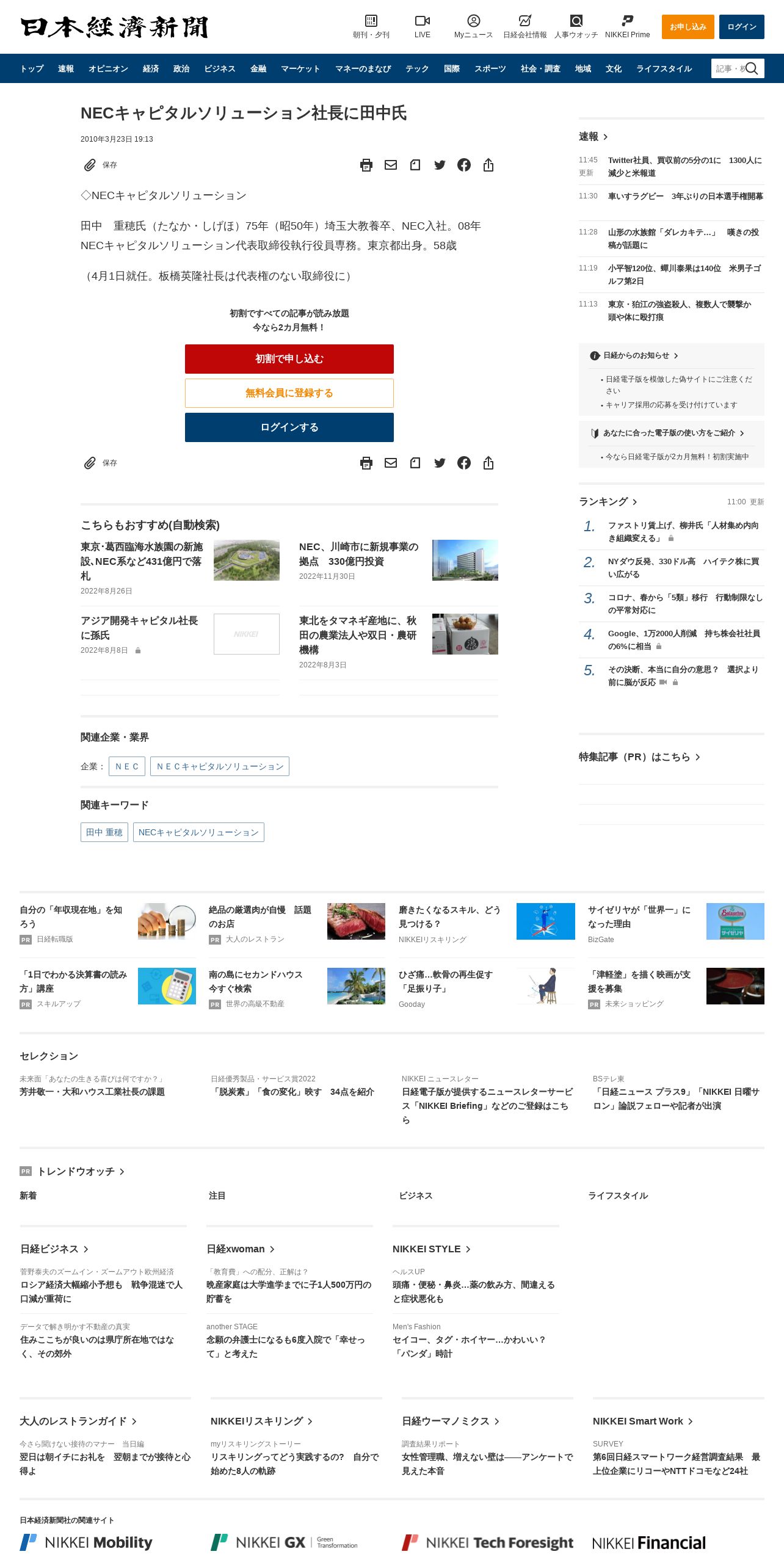The height and width of the screenshot is (1568, 784).
Task: Open the トレンドウオッチ section
Action: click(x=80, y=1171)
